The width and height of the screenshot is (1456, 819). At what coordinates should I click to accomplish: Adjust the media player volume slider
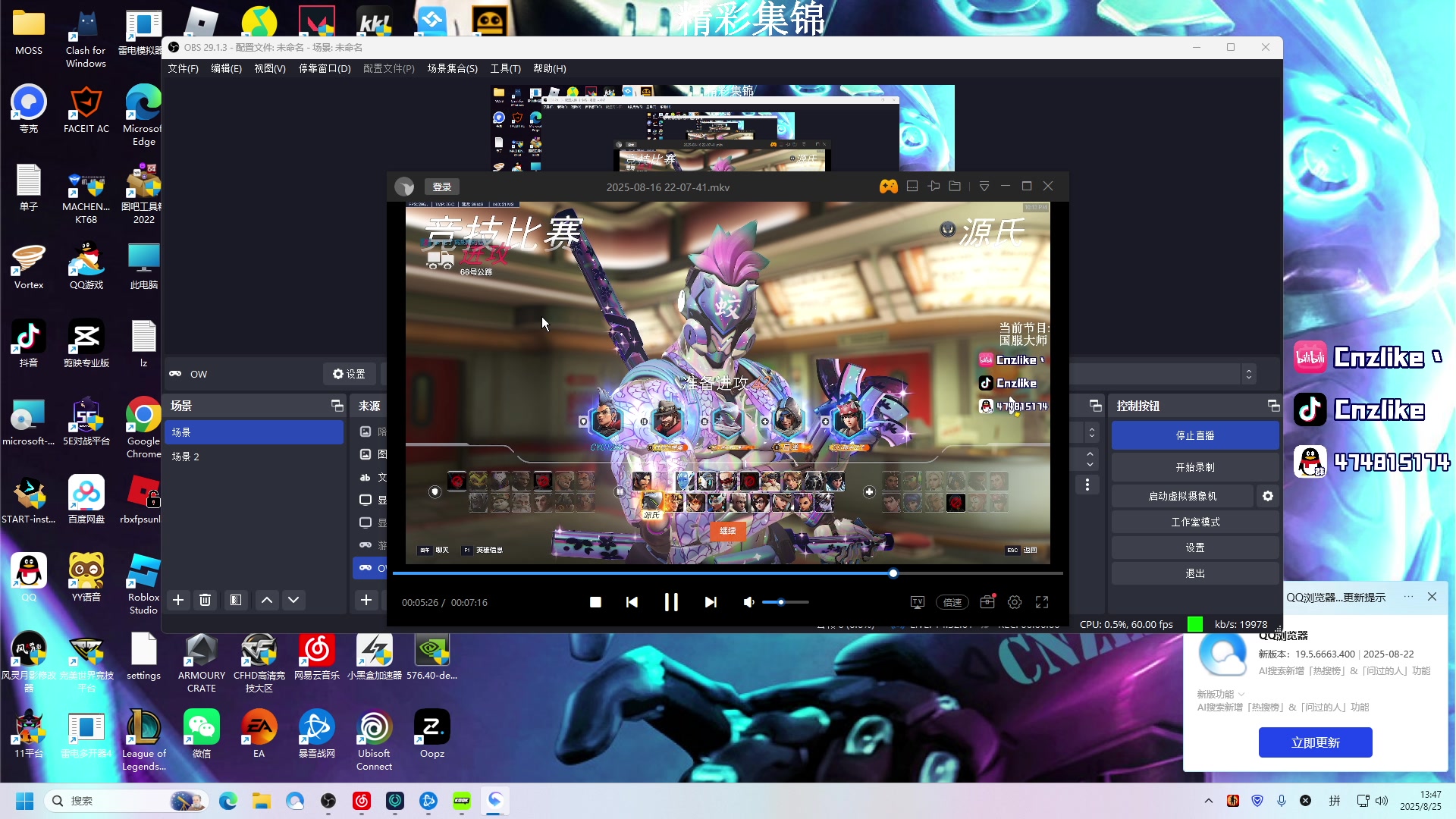(786, 602)
